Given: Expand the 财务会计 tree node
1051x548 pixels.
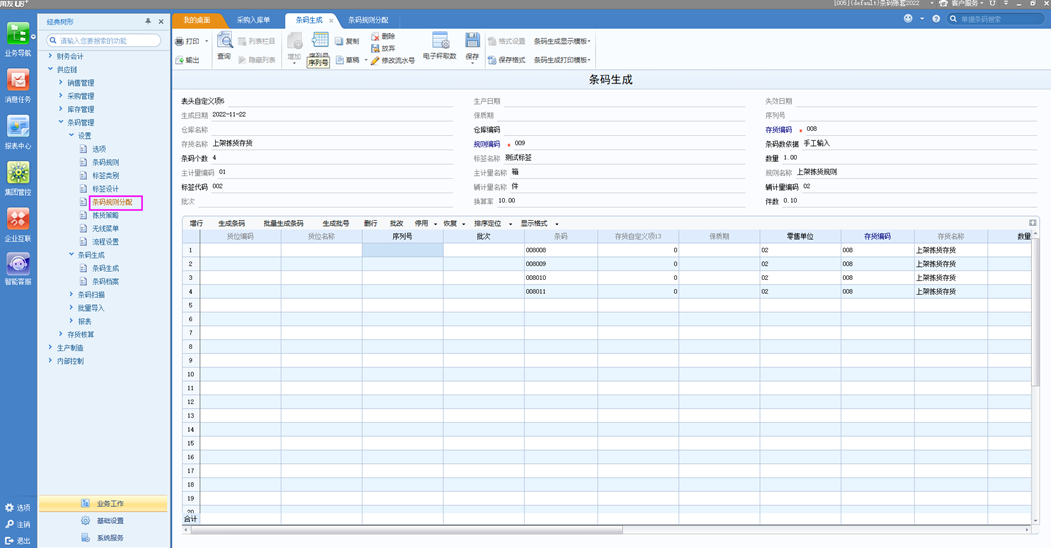Looking at the screenshot, I should point(50,56).
